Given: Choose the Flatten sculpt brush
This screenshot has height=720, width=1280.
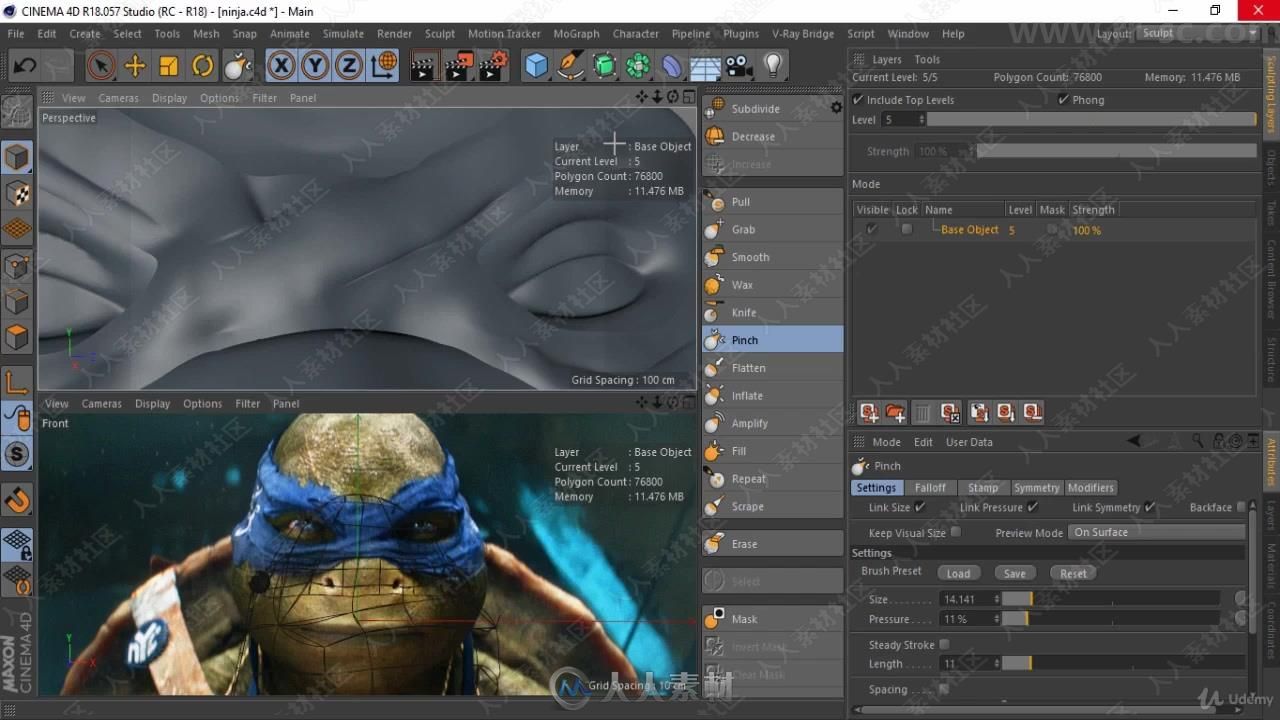Looking at the screenshot, I should (x=773, y=368).
